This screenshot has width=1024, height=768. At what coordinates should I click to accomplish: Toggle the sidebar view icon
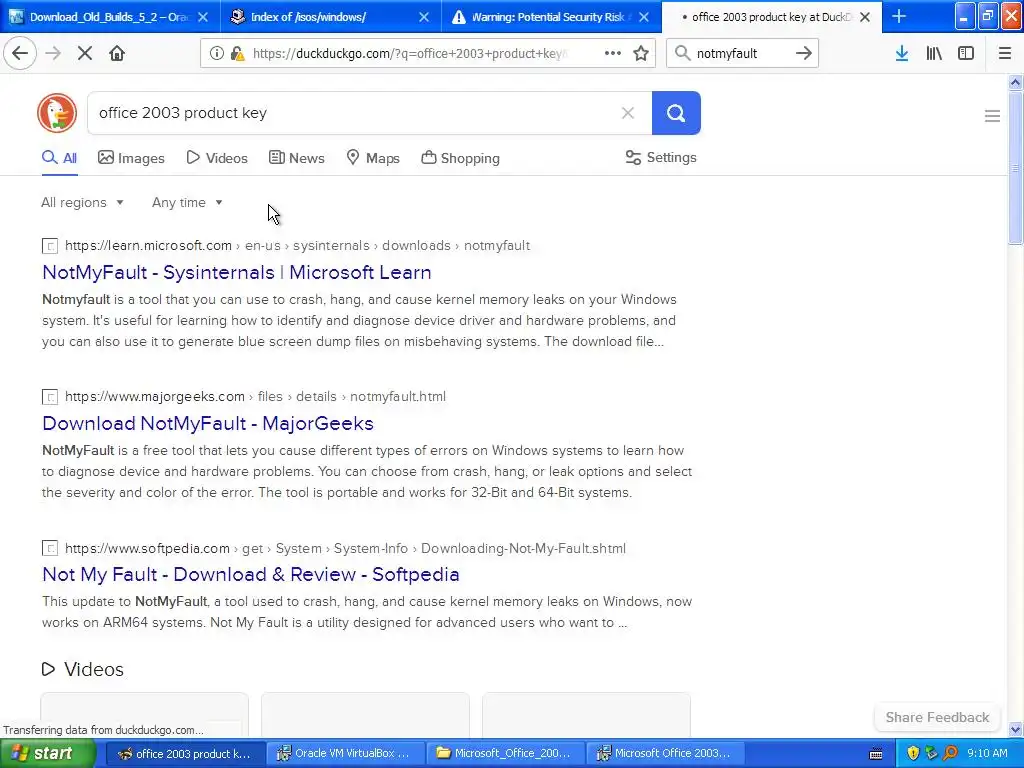[966, 53]
